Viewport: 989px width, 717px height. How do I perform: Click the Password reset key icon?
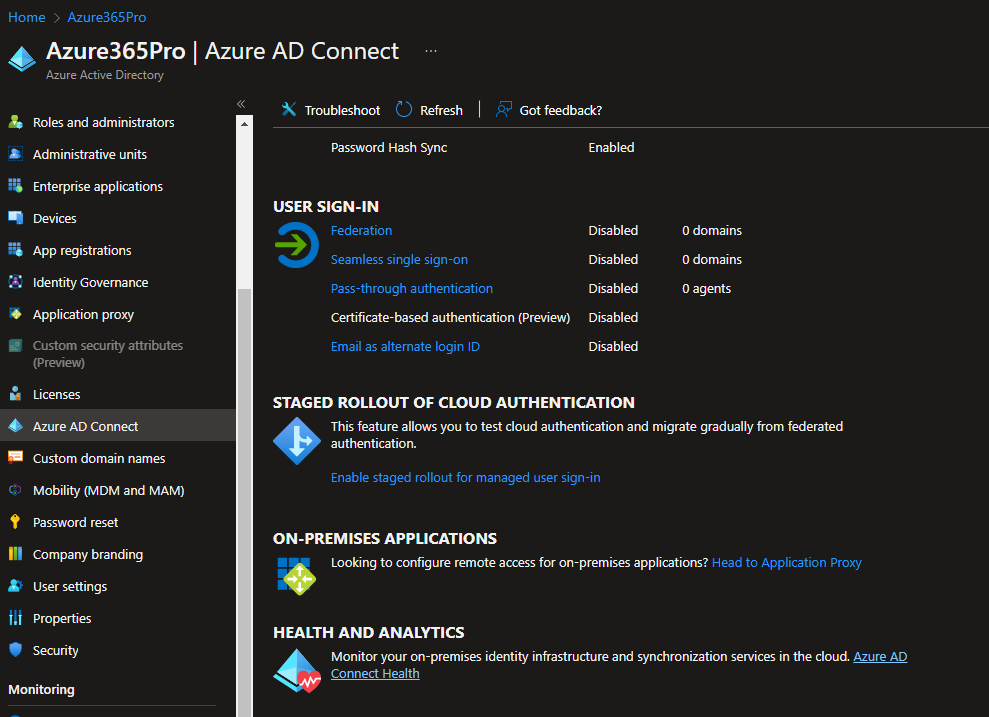pyautogui.click(x=16, y=522)
